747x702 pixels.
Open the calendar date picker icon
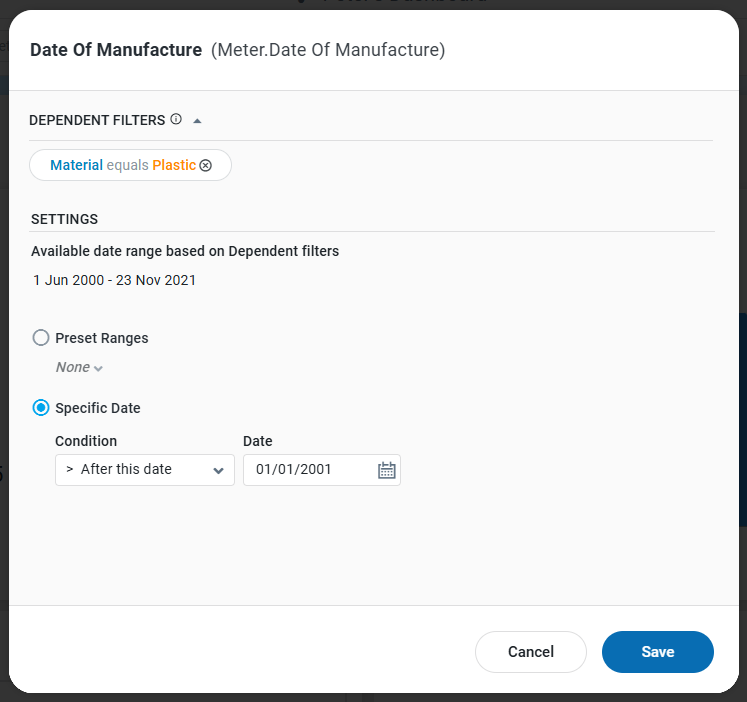(386, 470)
